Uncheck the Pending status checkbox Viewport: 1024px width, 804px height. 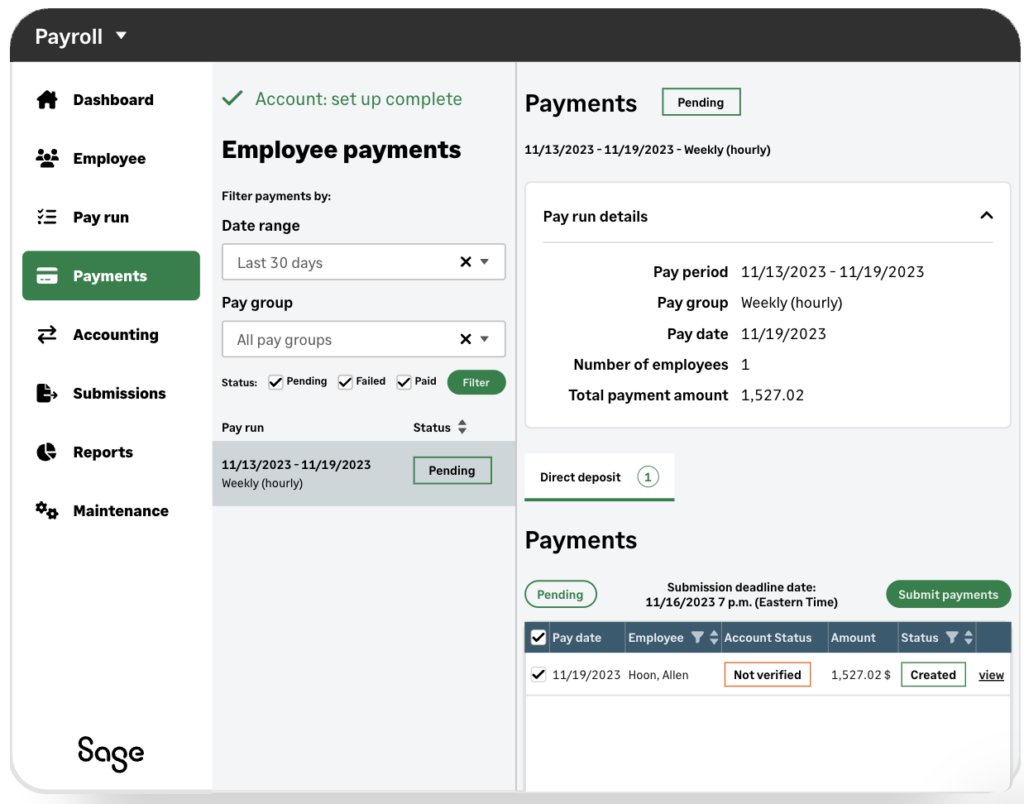click(x=276, y=382)
